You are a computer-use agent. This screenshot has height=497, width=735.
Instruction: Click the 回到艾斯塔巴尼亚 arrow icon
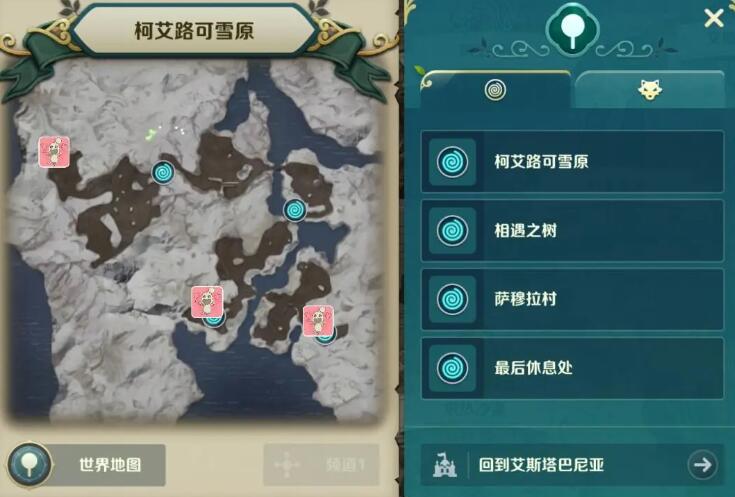(x=702, y=465)
